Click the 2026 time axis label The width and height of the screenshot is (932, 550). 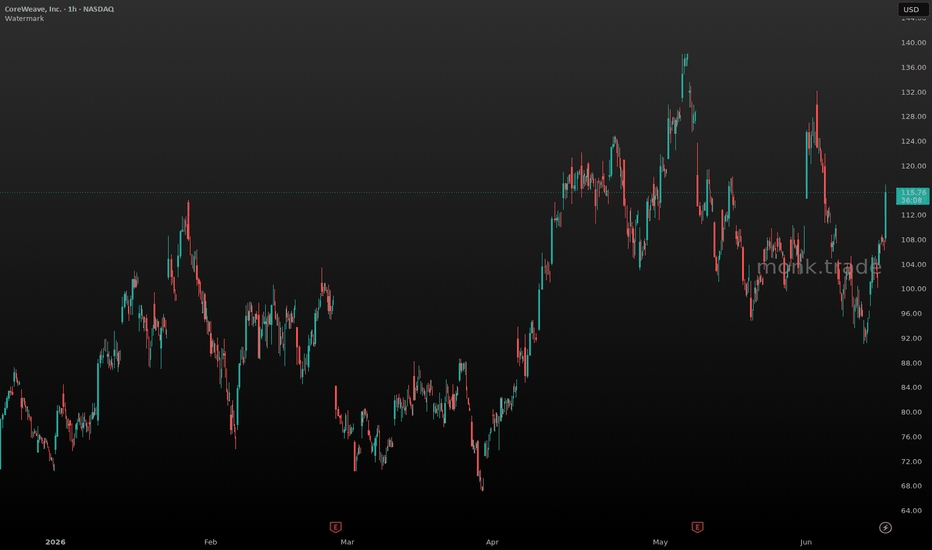[55, 542]
